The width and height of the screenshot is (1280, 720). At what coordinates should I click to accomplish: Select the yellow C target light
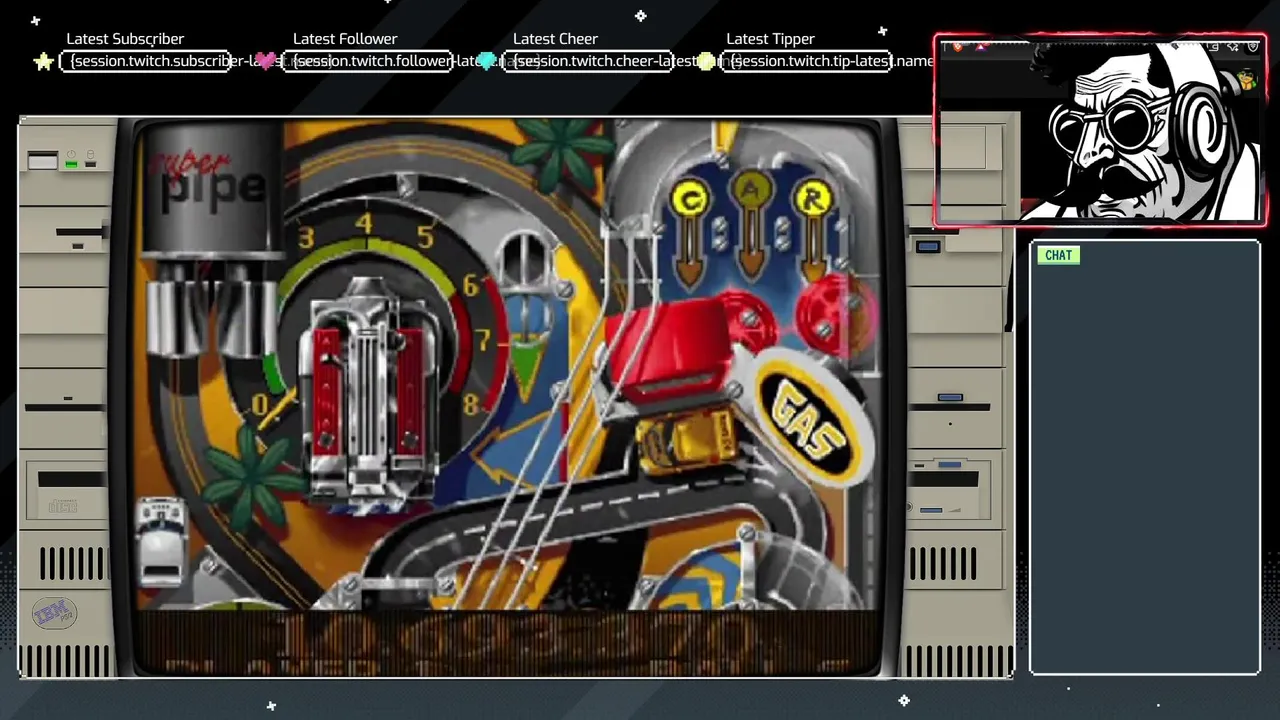pos(690,200)
